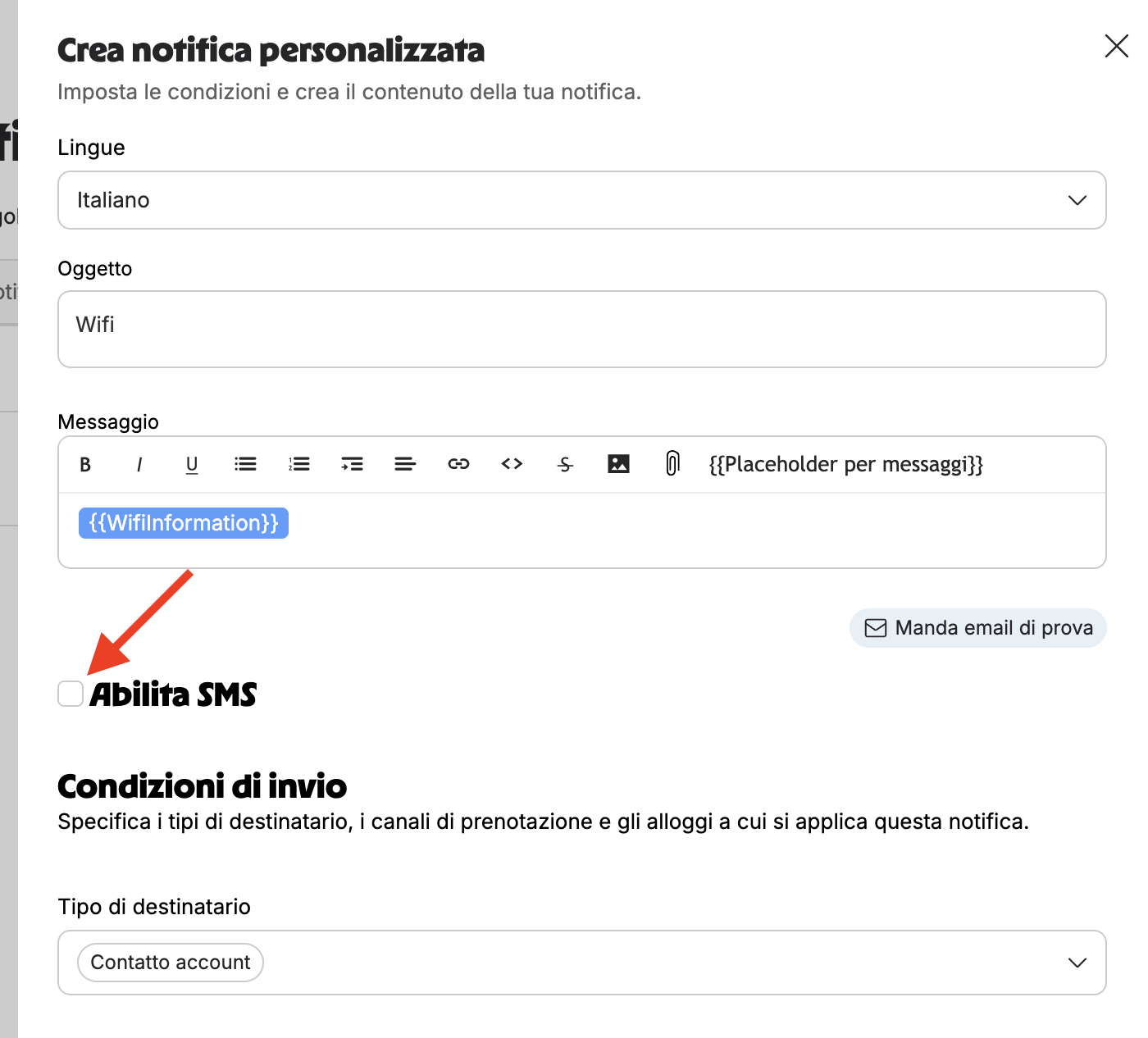Insert an image into the message
This screenshot has width=1148, height=1038.
coord(618,464)
